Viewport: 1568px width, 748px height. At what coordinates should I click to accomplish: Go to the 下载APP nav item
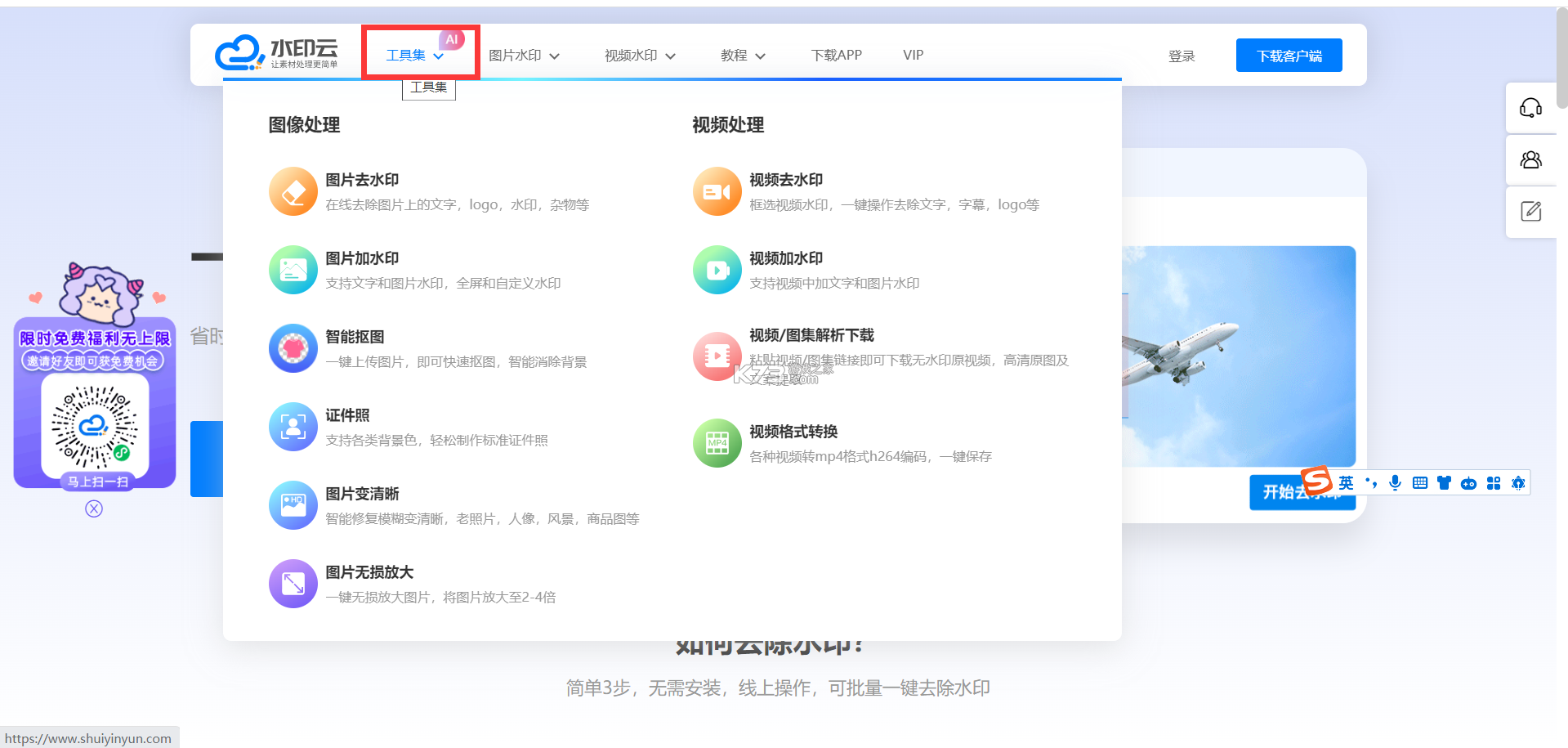(x=837, y=56)
